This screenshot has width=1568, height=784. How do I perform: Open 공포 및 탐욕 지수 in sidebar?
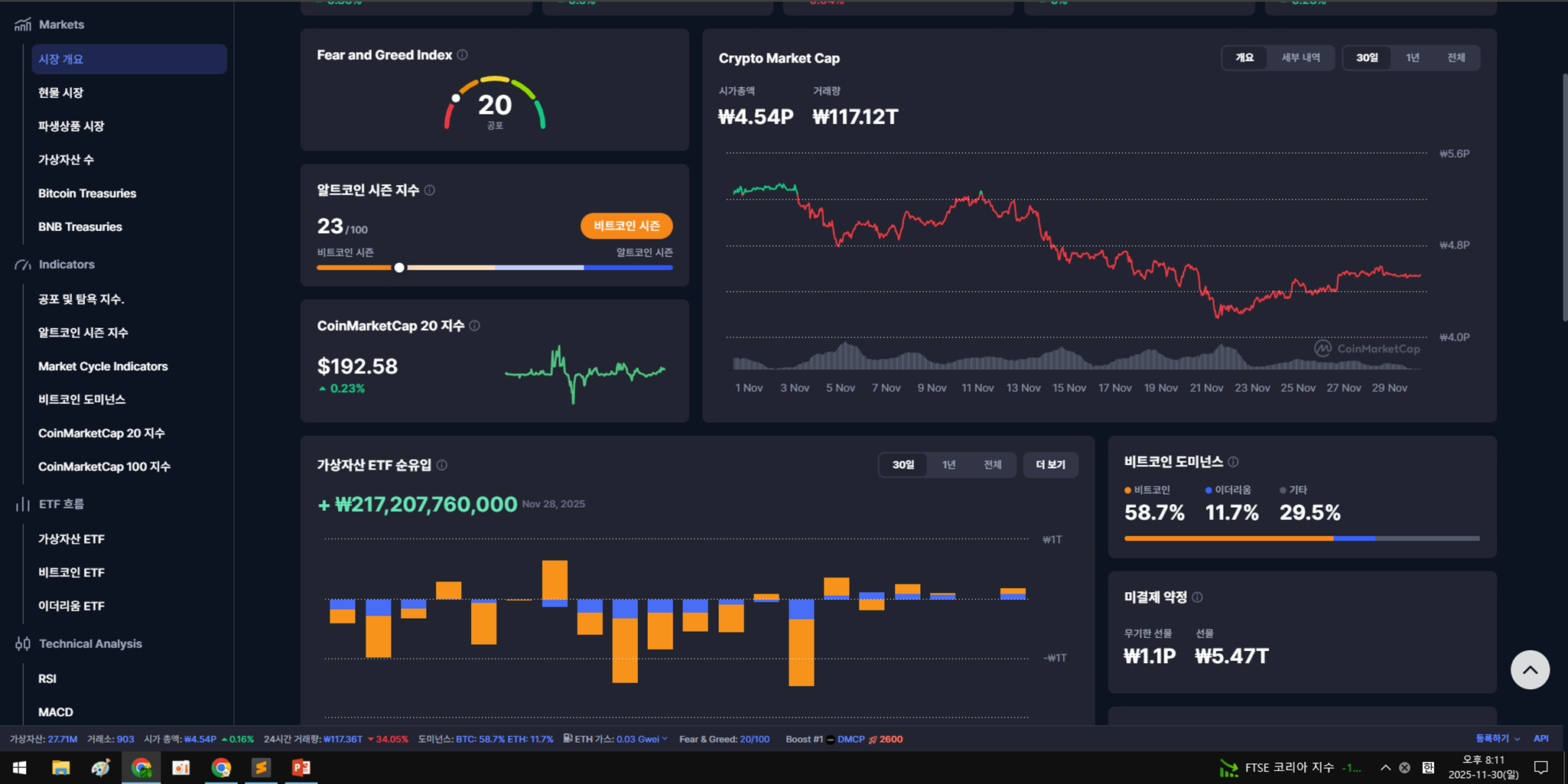(x=81, y=299)
